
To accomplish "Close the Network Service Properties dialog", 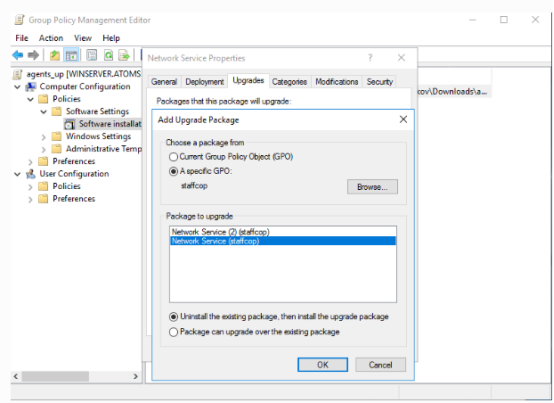I will click(x=401, y=58).
